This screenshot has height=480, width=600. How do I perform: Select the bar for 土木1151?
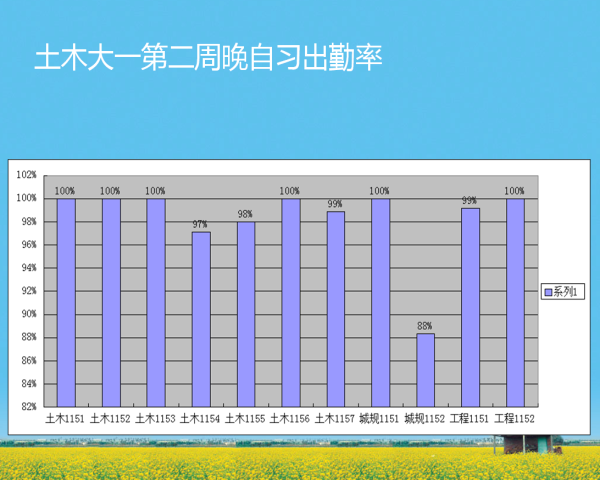pyautogui.click(x=66, y=302)
